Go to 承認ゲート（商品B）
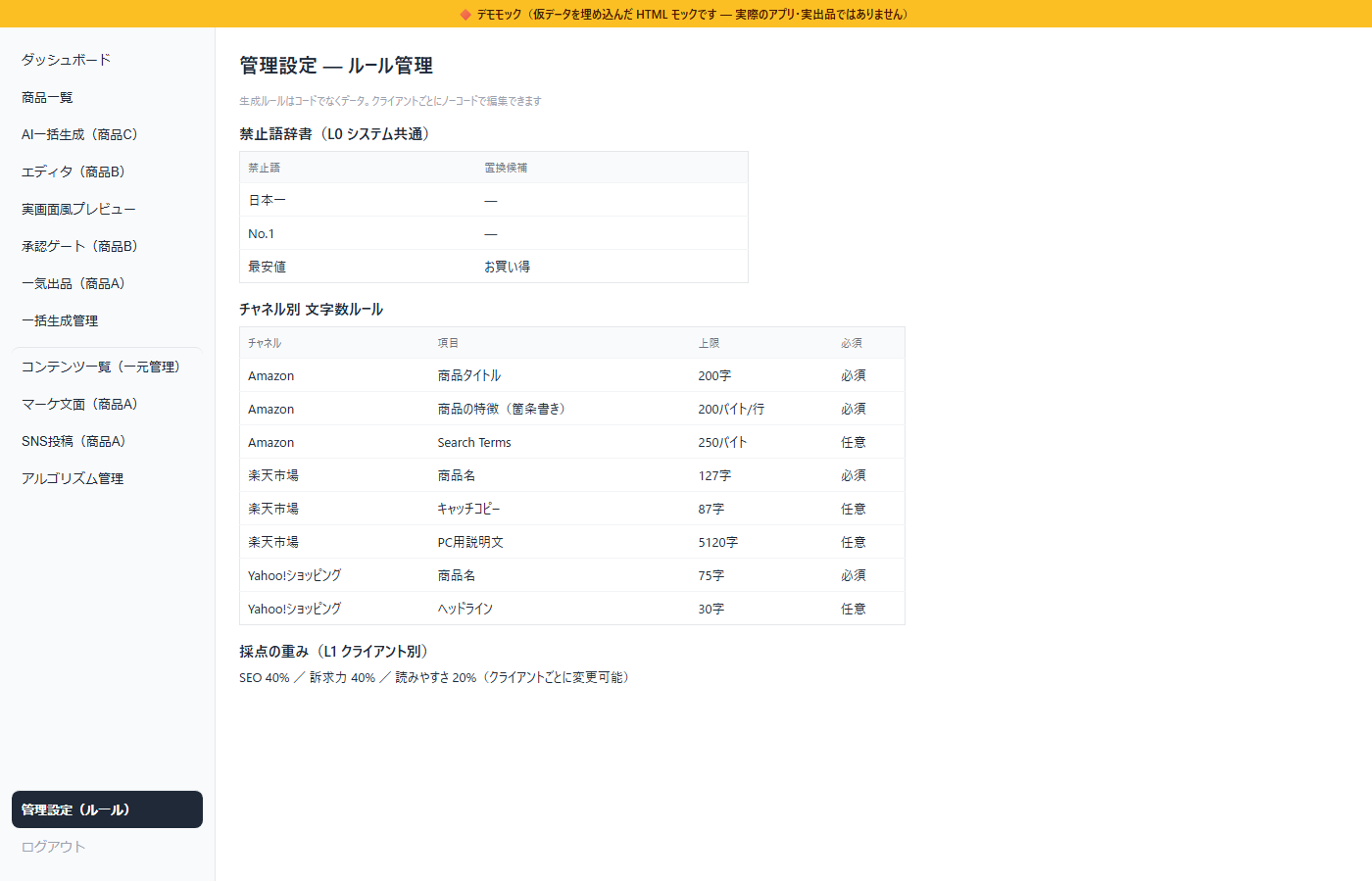 pyautogui.click(x=107, y=246)
